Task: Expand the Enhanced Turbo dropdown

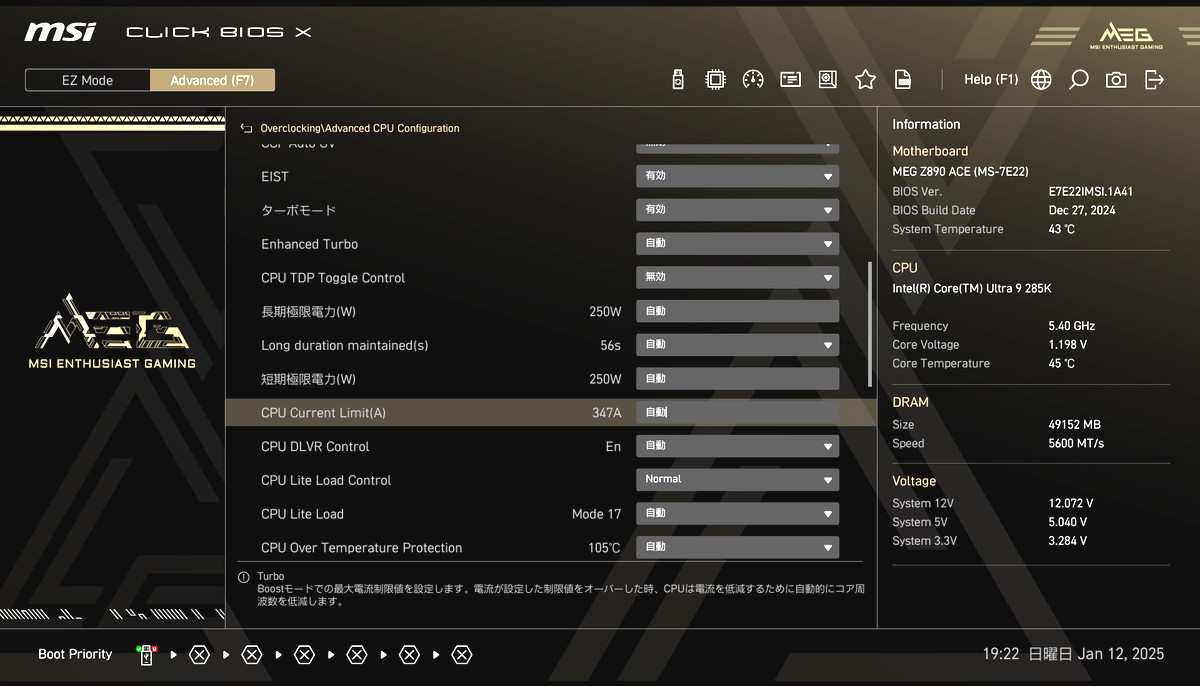Action: (x=738, y=244)
